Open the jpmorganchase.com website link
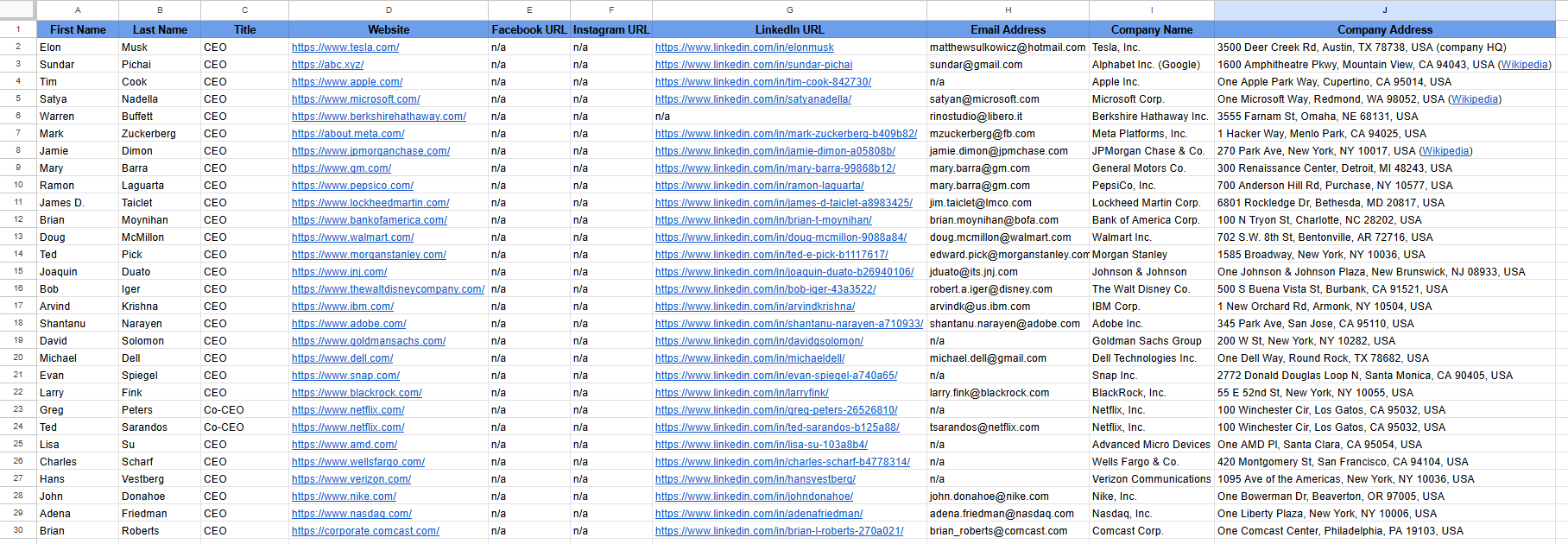The width and height of the screenshot is (1568, 544). coord(370,151)
